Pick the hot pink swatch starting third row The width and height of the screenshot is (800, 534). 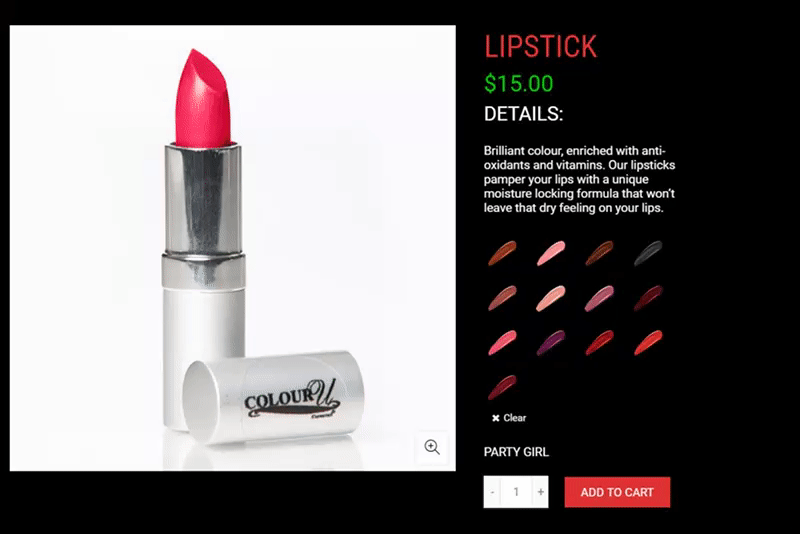[x=503, y=342]
